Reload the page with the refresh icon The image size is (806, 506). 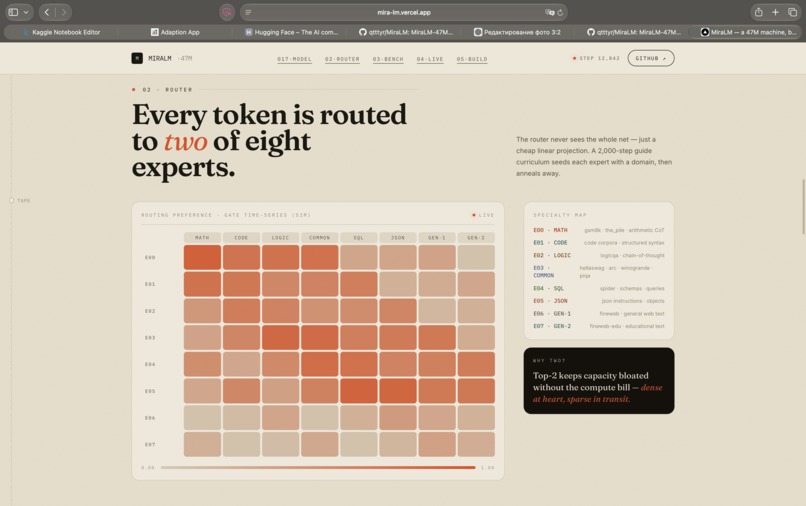click(560, 12)
